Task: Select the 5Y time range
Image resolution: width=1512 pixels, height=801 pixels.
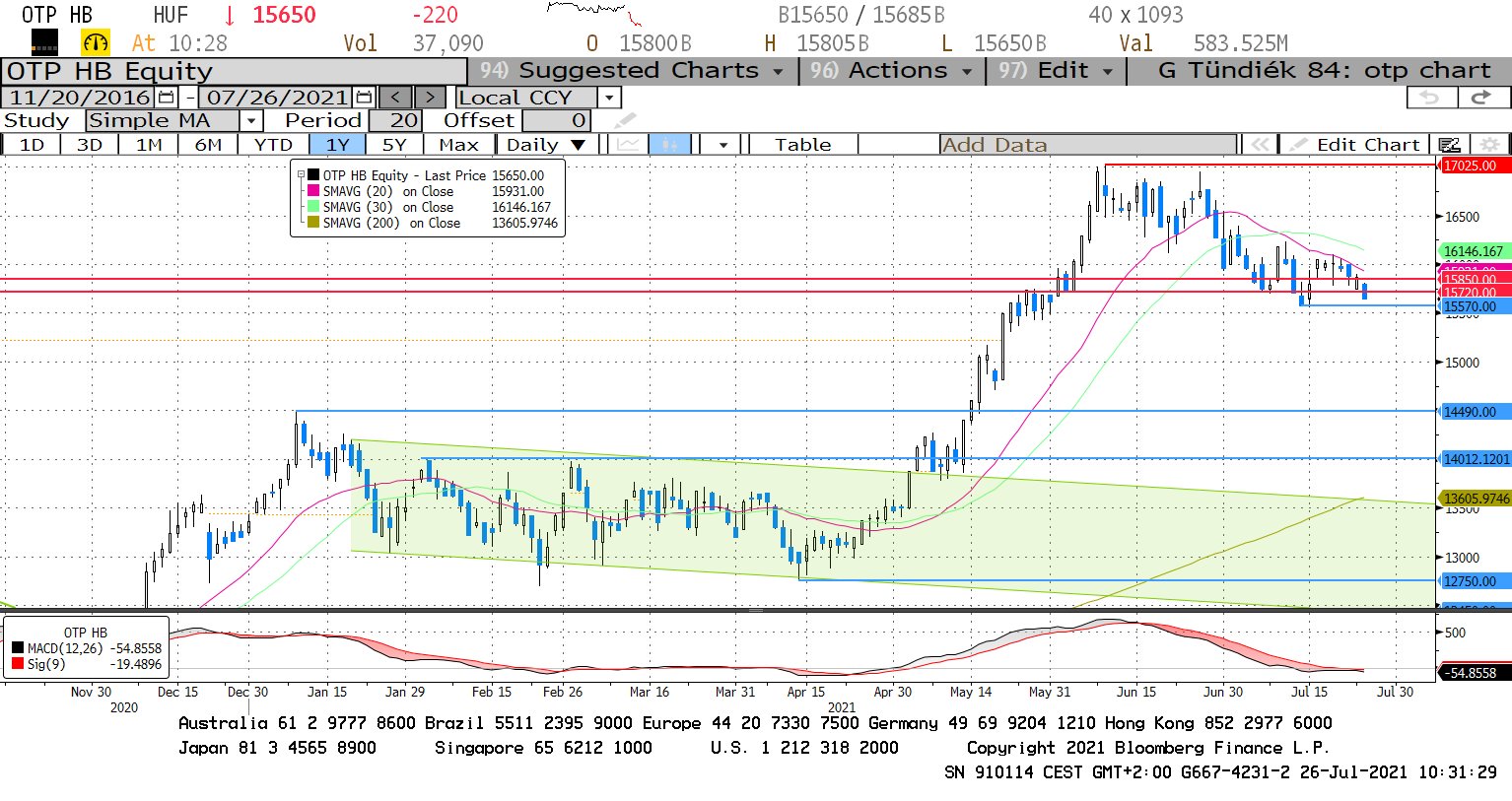Action: pos(394,144)
